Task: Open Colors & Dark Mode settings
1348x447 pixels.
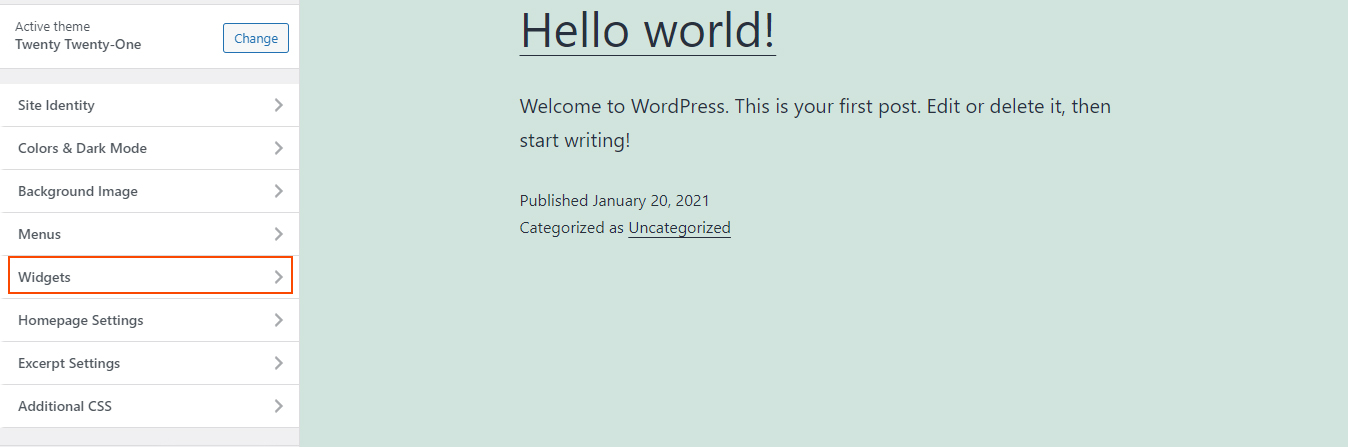Action: 150,148
